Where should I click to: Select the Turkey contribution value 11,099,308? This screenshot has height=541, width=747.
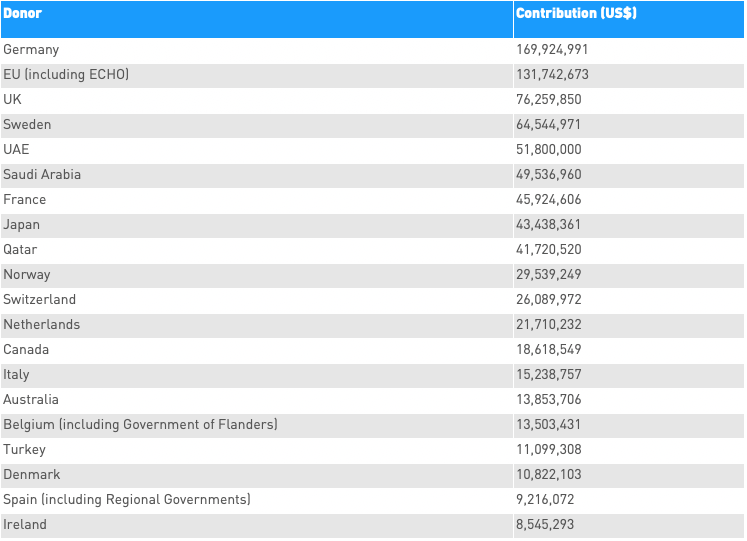tap(548, 450)
